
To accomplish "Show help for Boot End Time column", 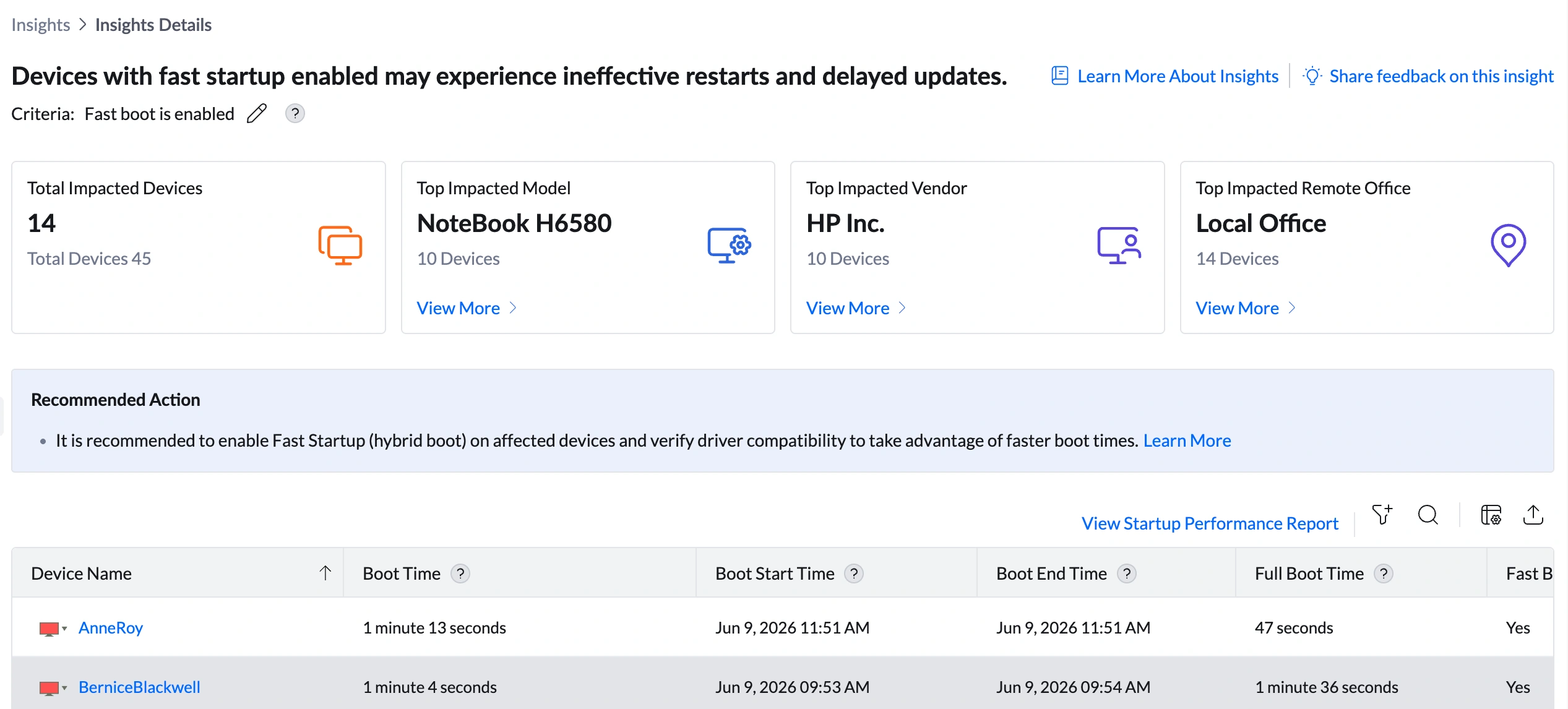I will 1127,574.
